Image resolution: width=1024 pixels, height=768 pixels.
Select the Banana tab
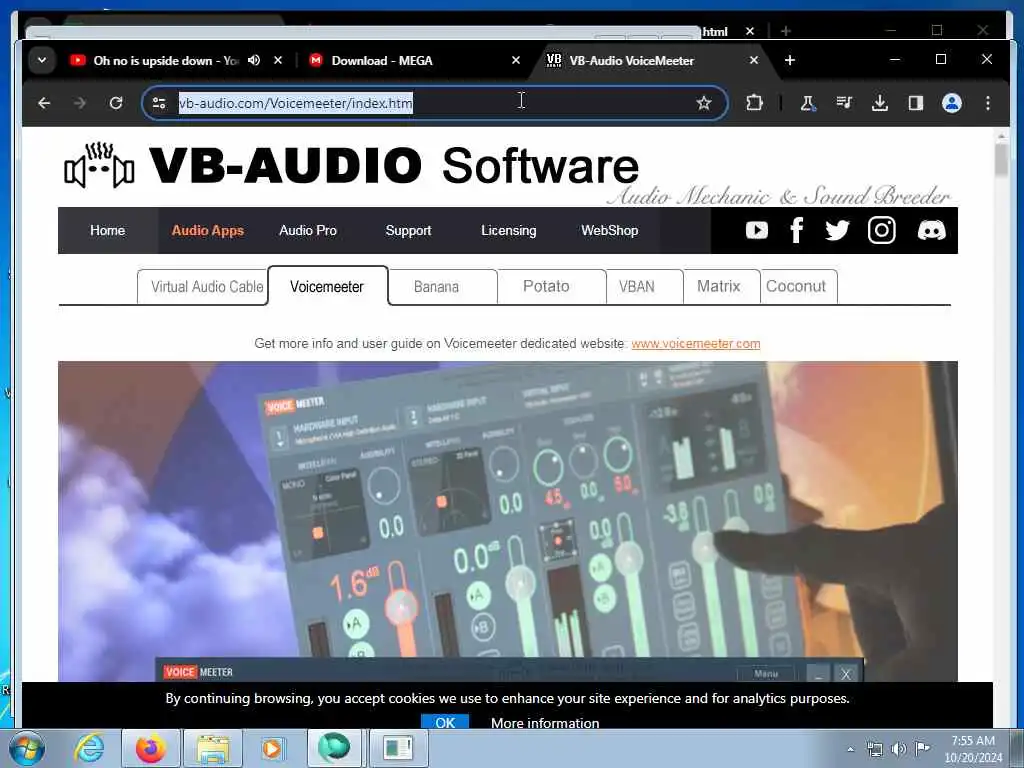tap(443, 287)
